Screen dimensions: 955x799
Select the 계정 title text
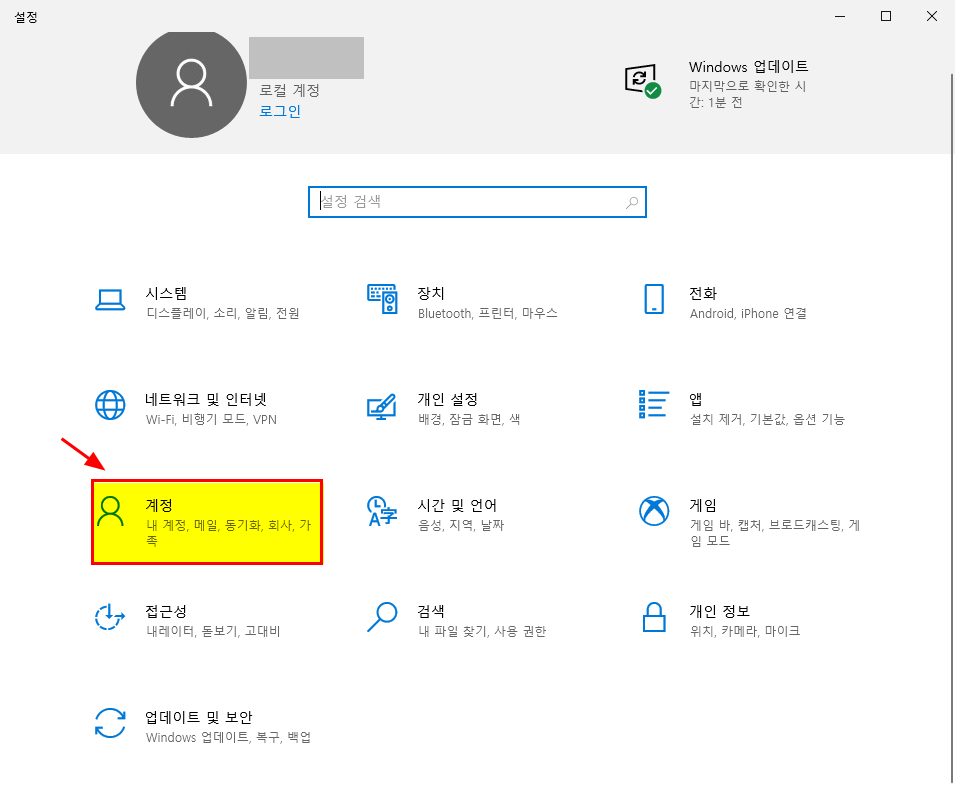[x=159, y=505]
